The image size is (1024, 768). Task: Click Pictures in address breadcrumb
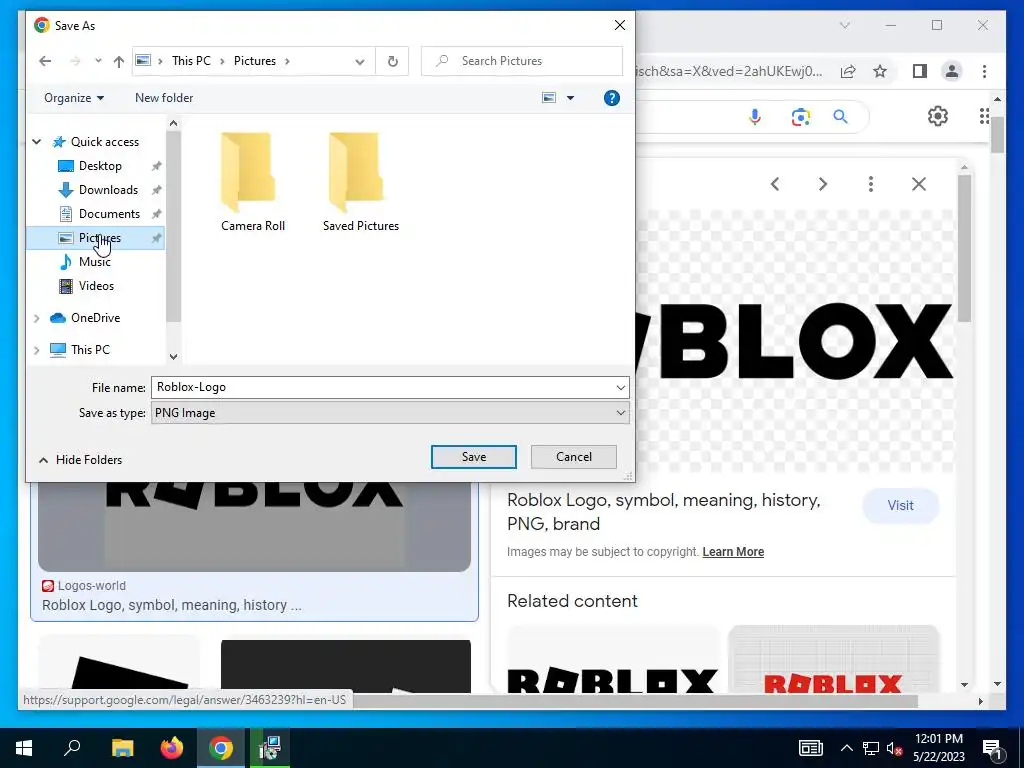pyautogui.click(x=255, y=61)
